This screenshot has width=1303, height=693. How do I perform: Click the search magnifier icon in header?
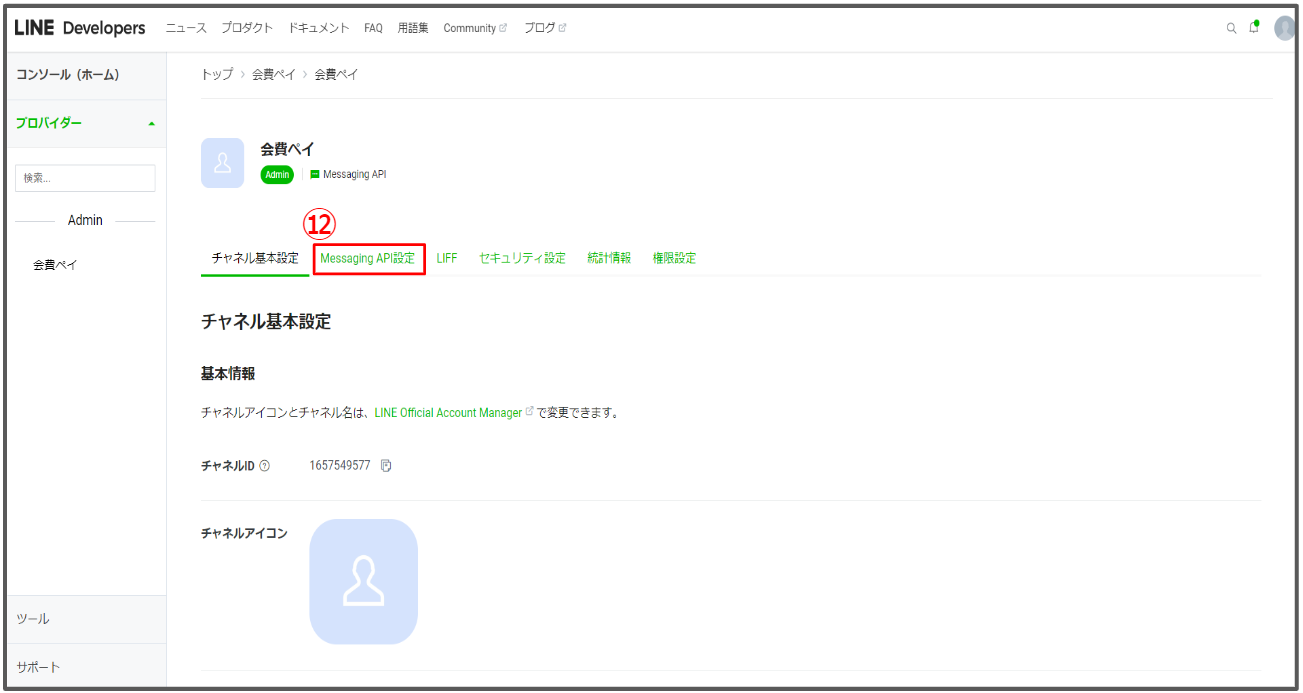(x=1231, y=28)
